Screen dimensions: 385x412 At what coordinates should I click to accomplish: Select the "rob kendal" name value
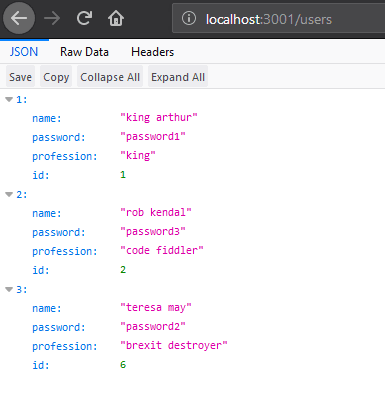click(x=156, y=212)
